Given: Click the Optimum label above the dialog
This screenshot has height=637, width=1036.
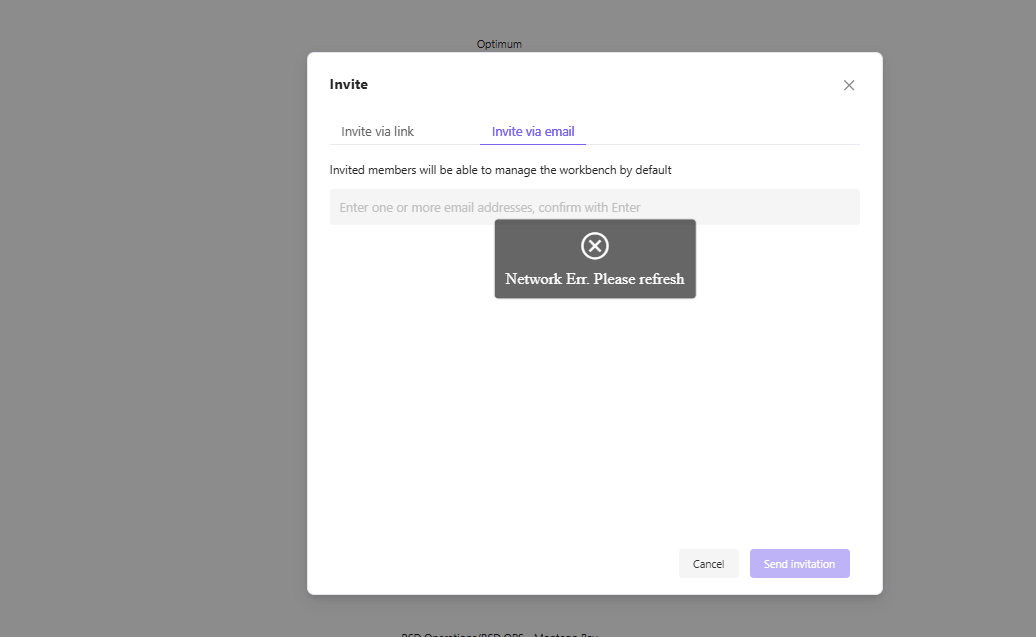Looking at the screenshot, I should 499,44.
